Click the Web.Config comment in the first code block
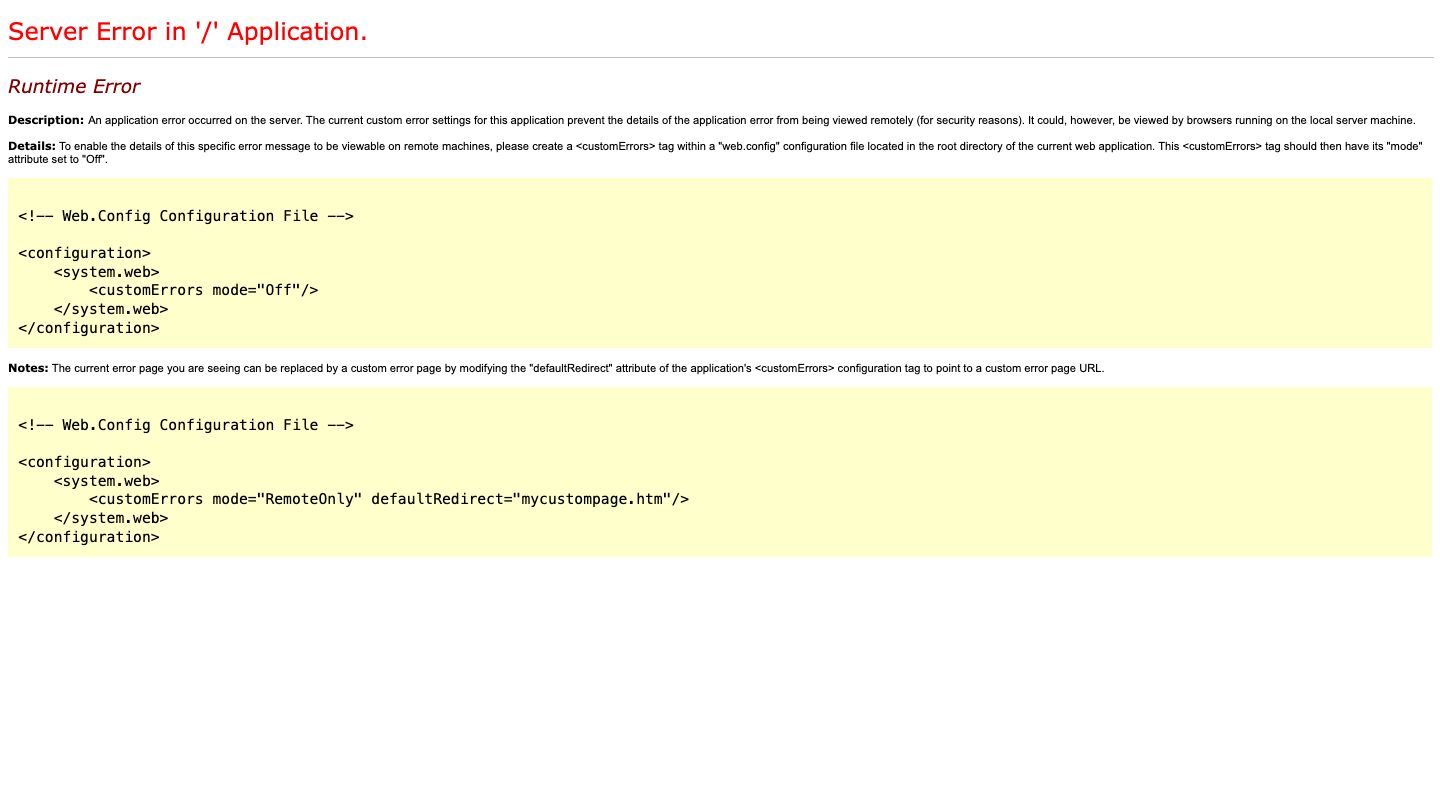 point(185,216)
